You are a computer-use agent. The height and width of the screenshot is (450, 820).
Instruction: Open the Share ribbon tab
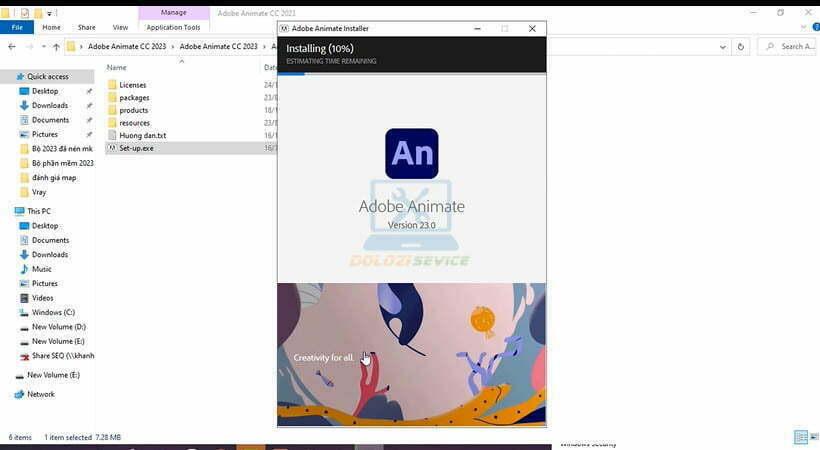click(86, 27)
